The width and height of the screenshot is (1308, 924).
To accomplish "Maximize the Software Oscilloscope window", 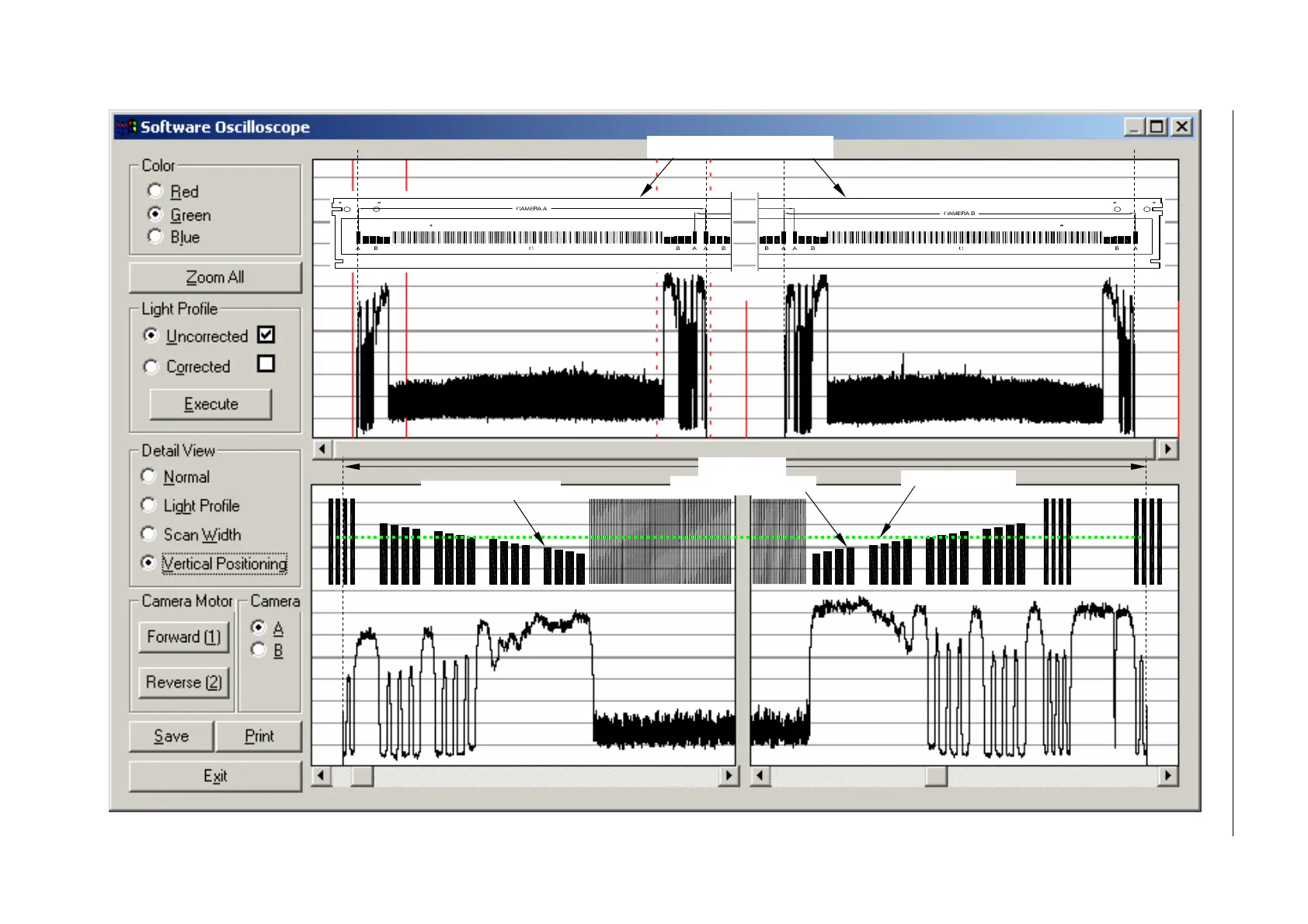I will pos(1157,127).
